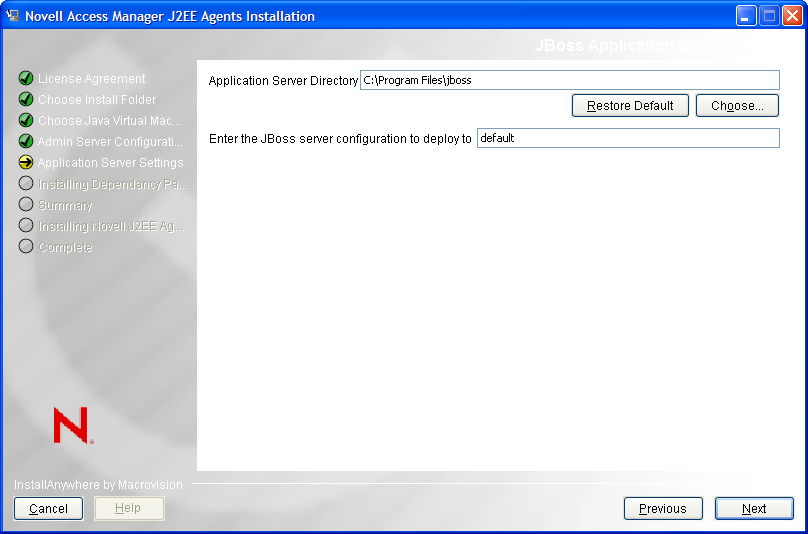The width and height of the screenshot is (808, 534).
Task: Click the check beside Choose Java Virtual Mac...
Action: pyautogui.click(x=26, y=121)
